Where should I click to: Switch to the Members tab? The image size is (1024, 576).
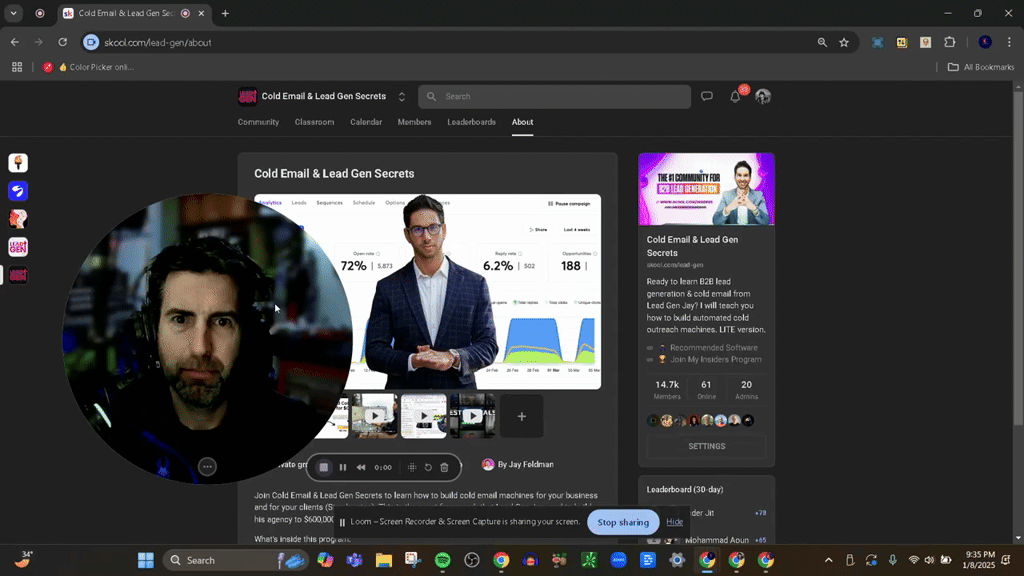click(x=414, y=122)
